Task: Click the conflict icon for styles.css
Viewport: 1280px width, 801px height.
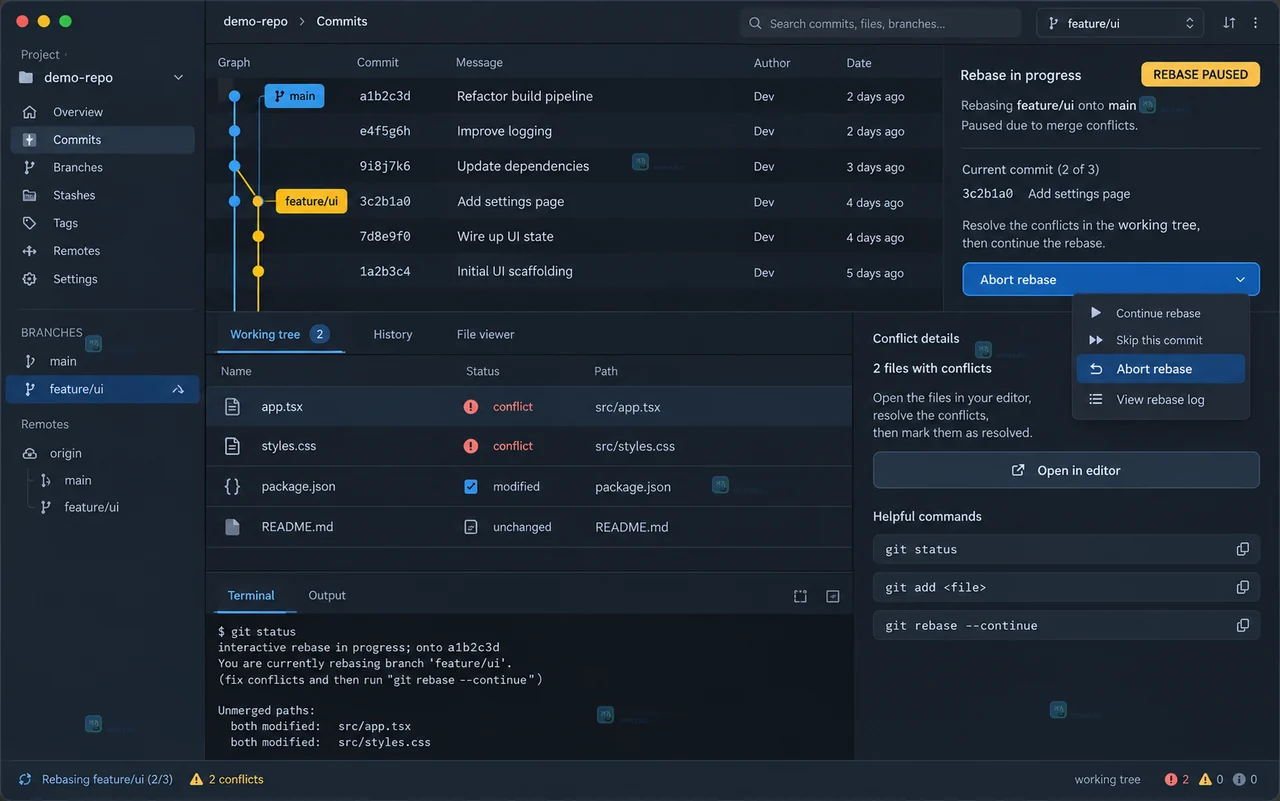Action: [x=471, y=446]
